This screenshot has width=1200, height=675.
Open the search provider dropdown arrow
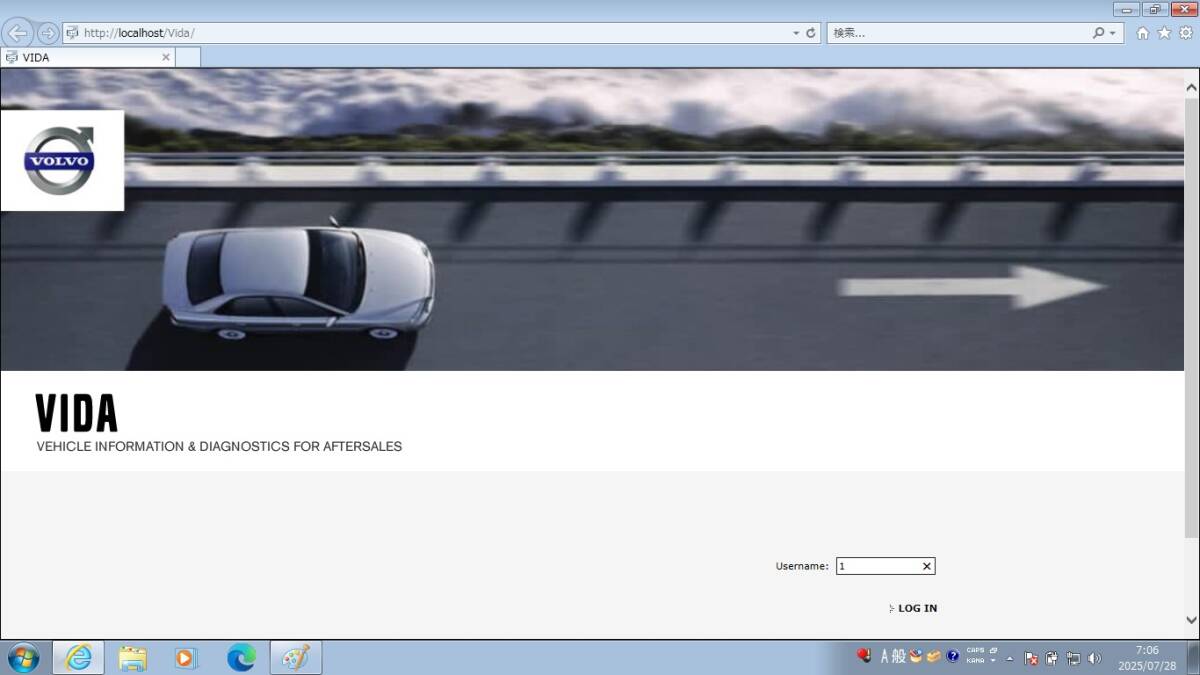click(x=1113, y=33)
